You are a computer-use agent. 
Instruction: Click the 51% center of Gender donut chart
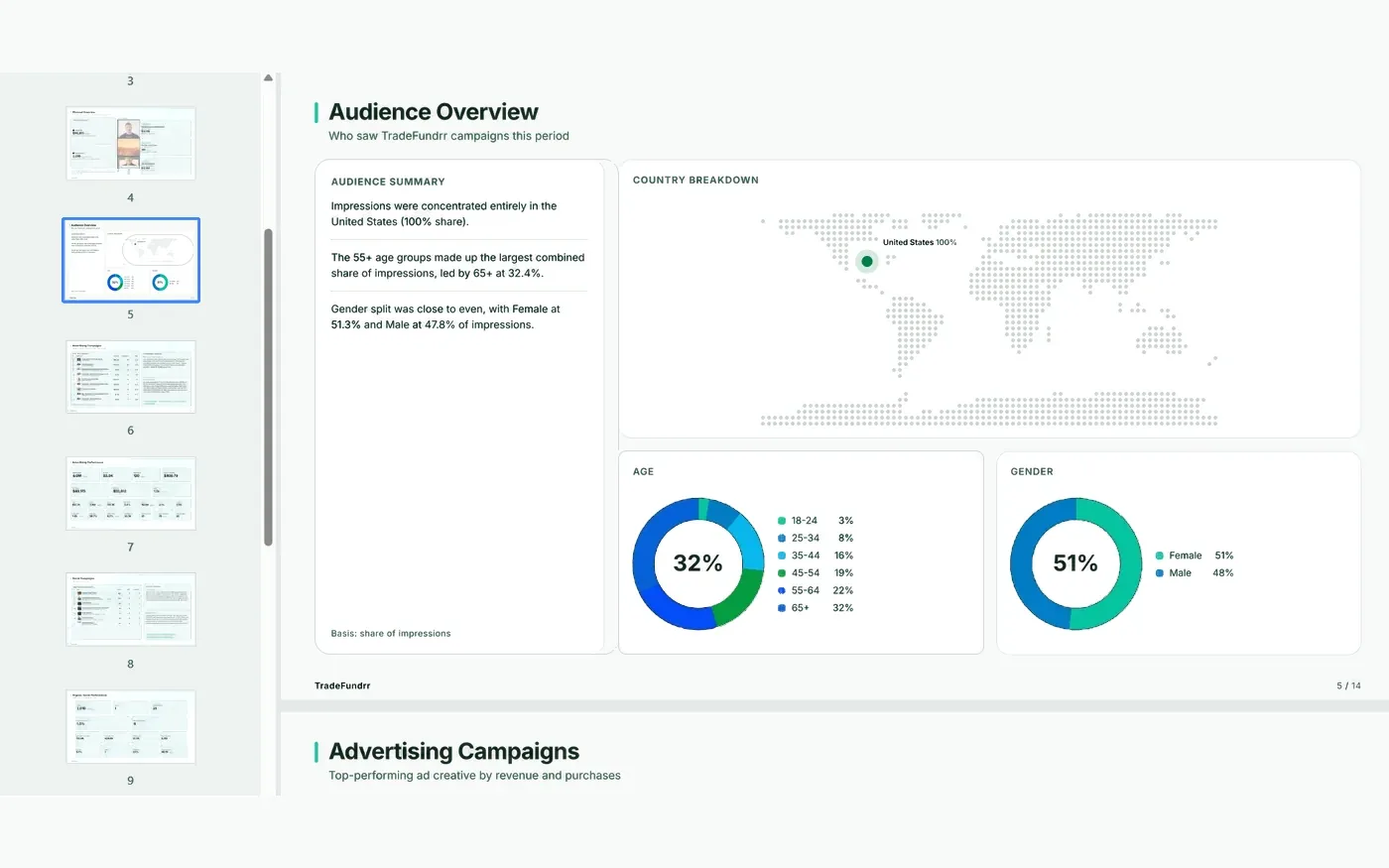click(x=1075, y=563)
